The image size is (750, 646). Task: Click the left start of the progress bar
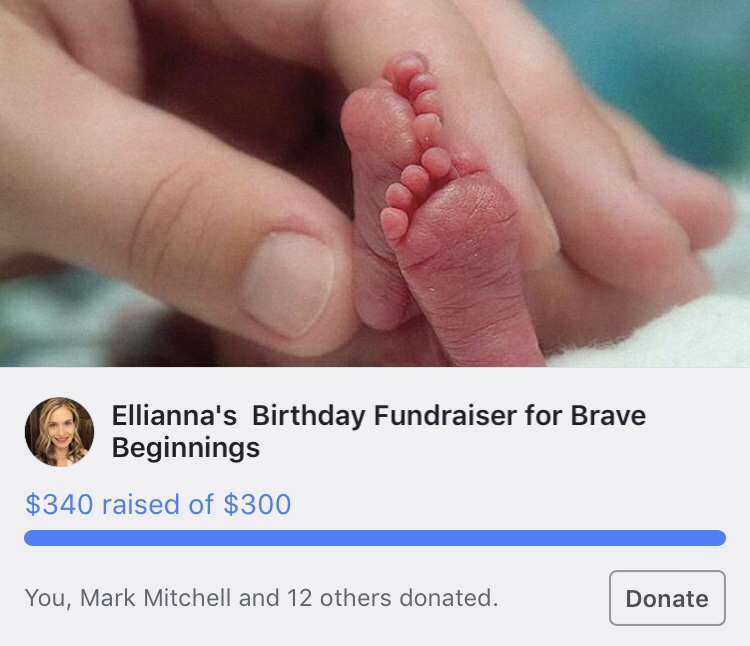[34, 538]
